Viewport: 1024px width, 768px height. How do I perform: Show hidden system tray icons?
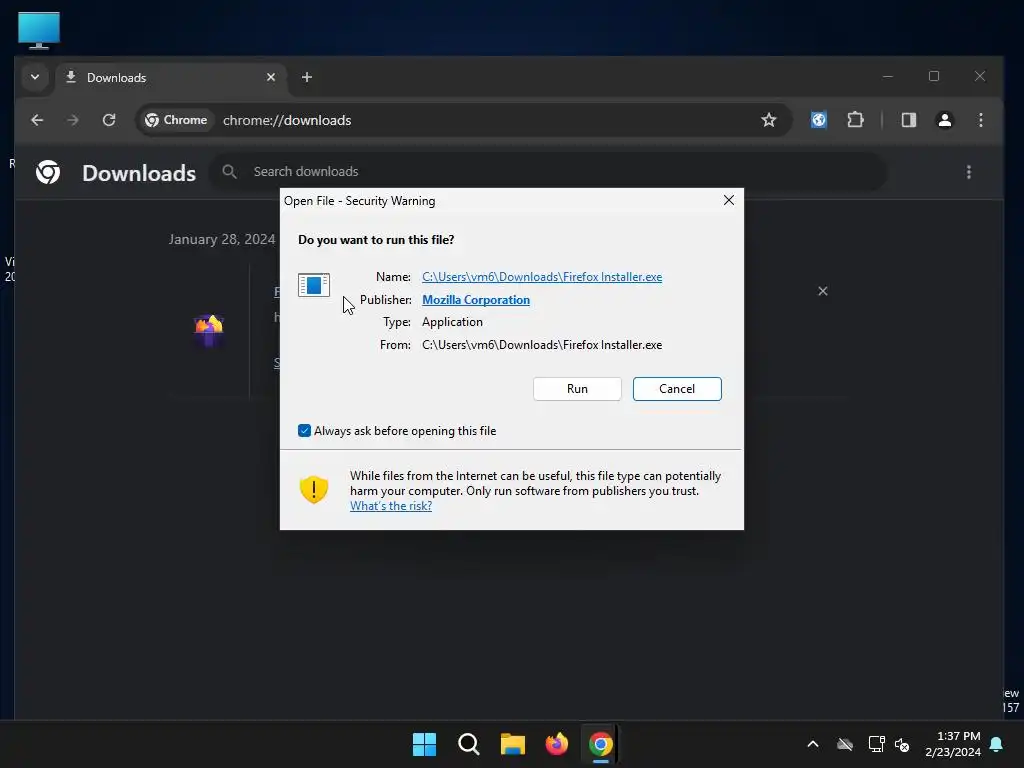812,744
